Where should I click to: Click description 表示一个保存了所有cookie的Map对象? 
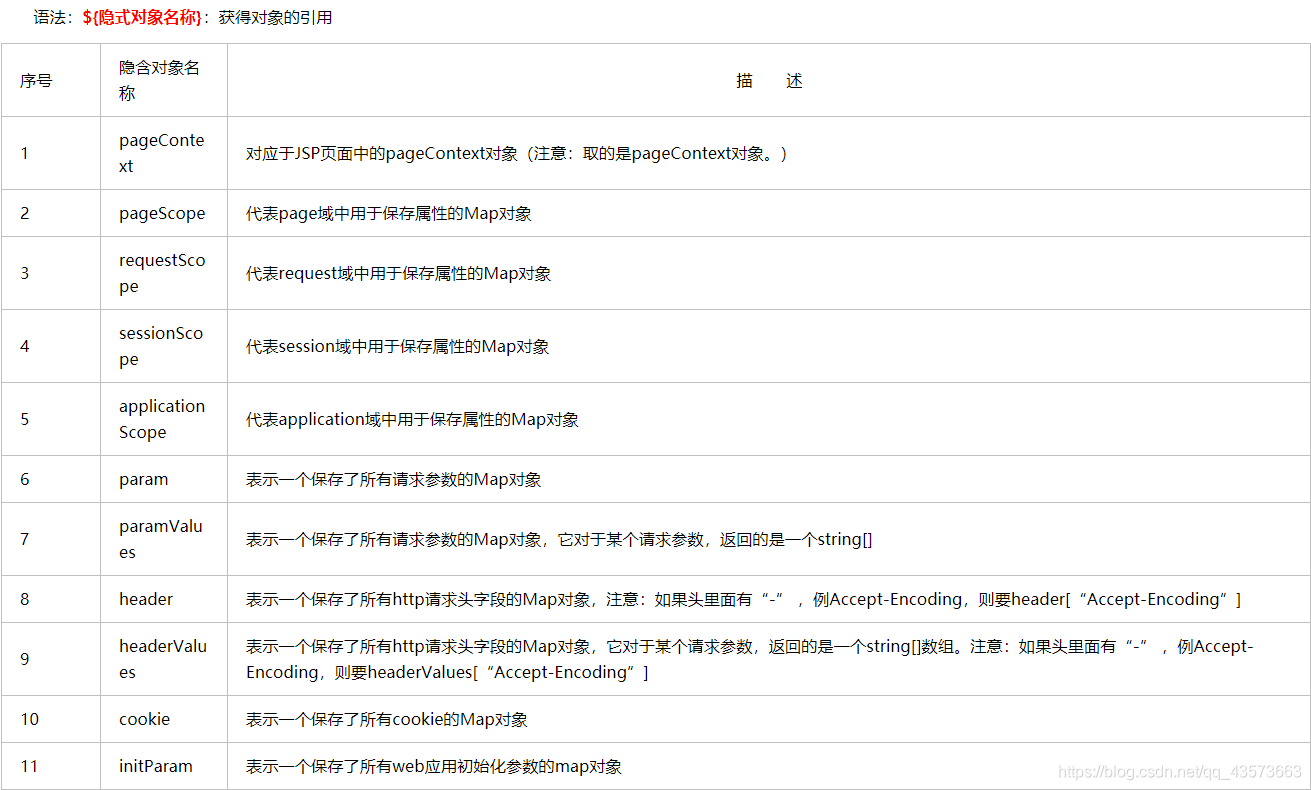(387, 719)
